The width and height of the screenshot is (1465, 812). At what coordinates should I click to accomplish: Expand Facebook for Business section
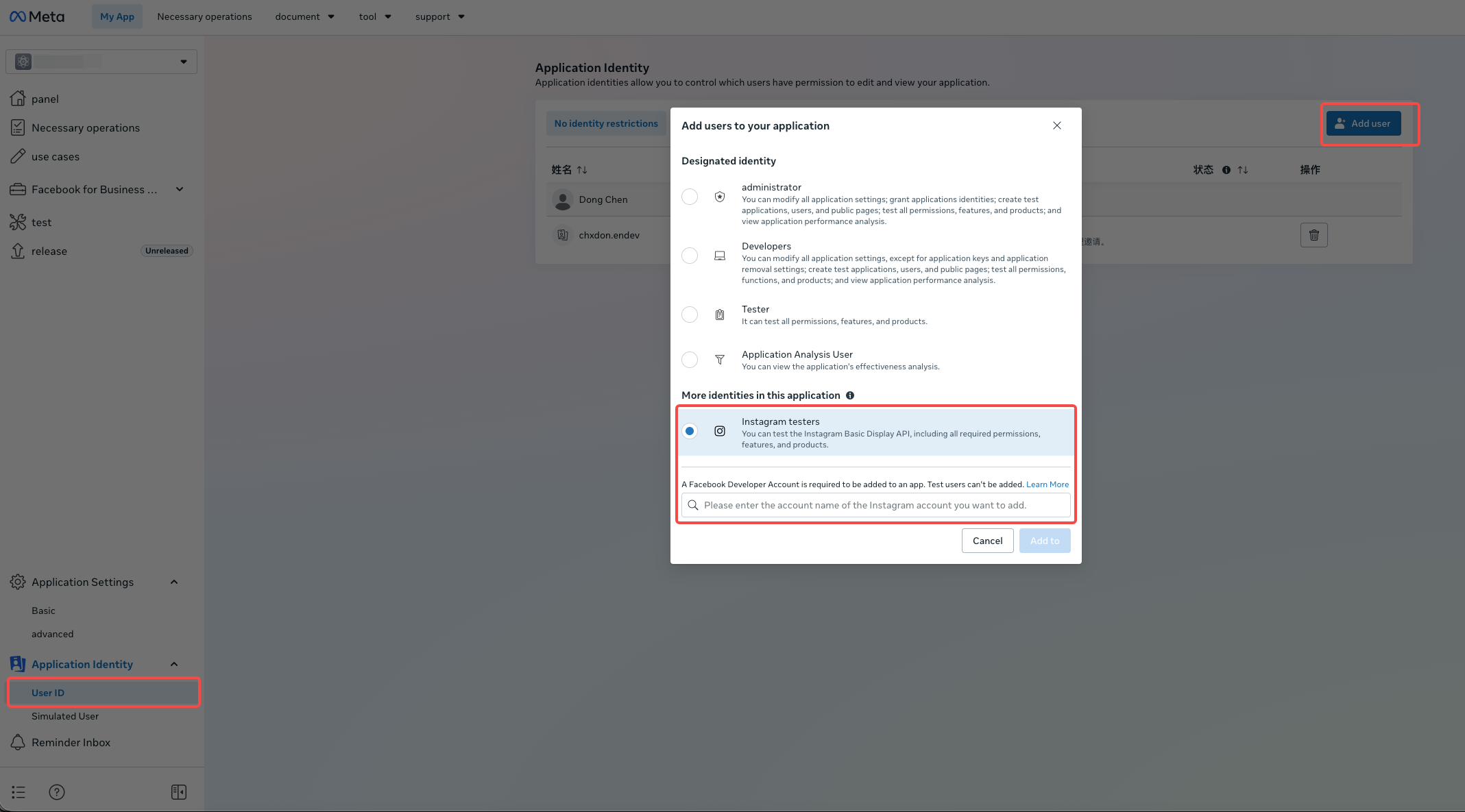[180, 189]
